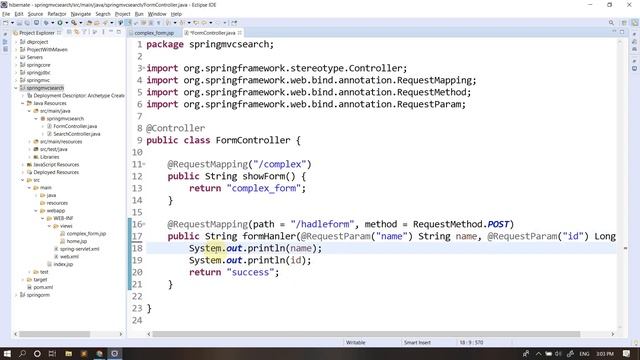Click the Save All toolbar icon
Viewport: 640px width, 360px height.
[x=27, y=23]
